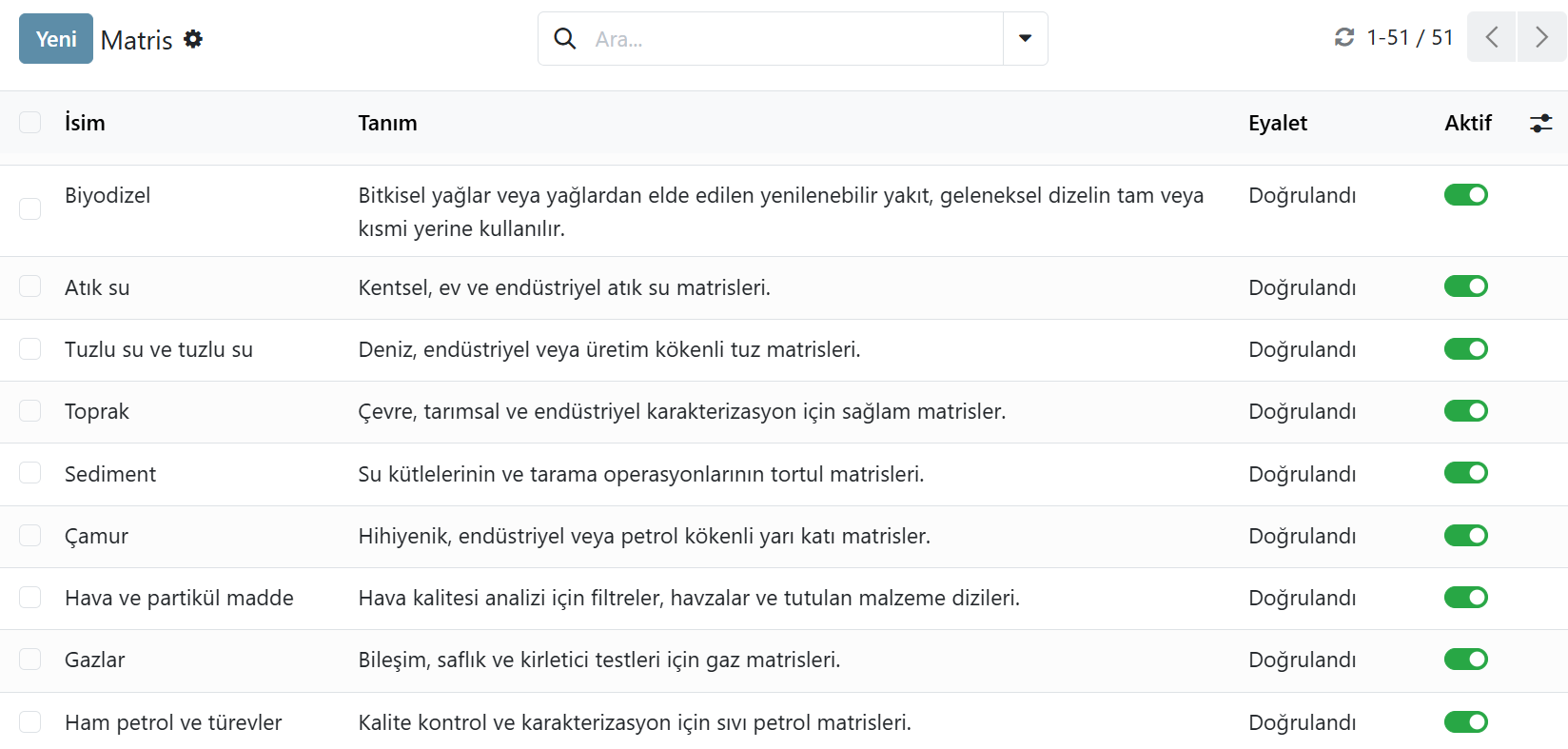The image size is (1568, 749).
Task: Tick the select-all checkbox in header
Action: point(30,123)
